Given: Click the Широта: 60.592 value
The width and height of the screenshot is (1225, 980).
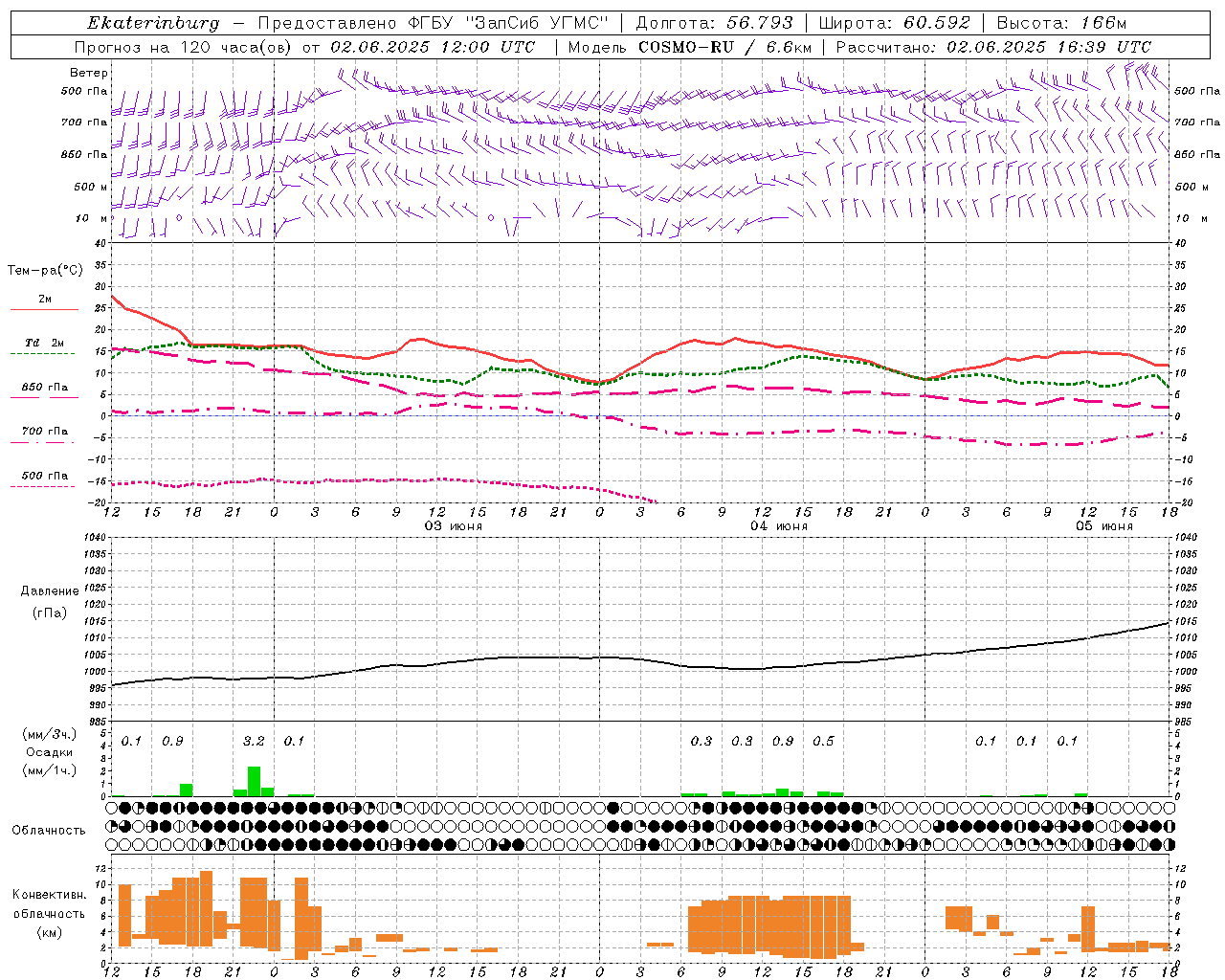Looking at the screenshot, I should pos(895,23).
